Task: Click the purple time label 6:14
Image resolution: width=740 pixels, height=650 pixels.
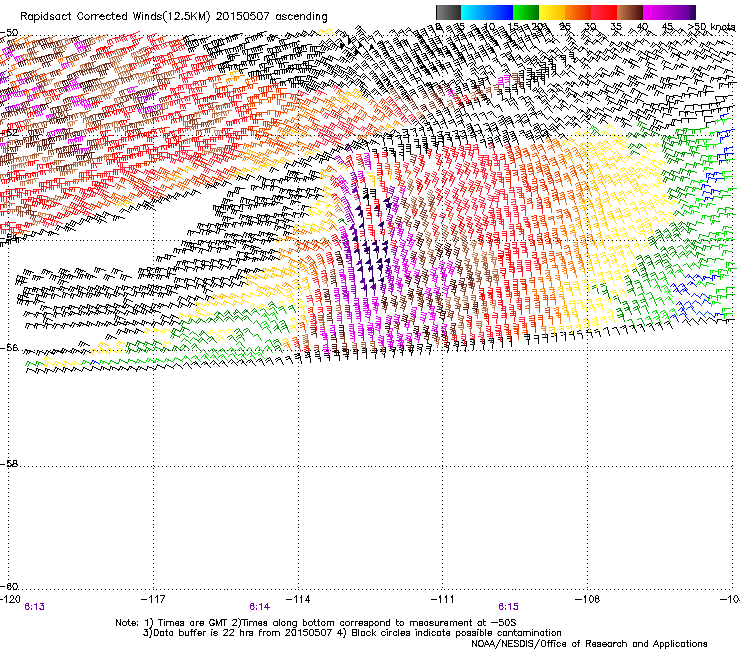Action: coord(260,607)
